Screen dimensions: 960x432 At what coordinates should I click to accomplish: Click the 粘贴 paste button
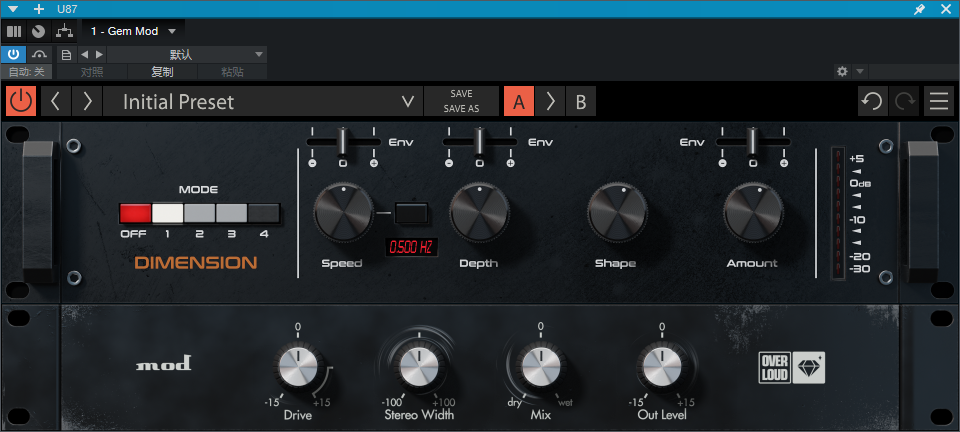coord(232,72)
